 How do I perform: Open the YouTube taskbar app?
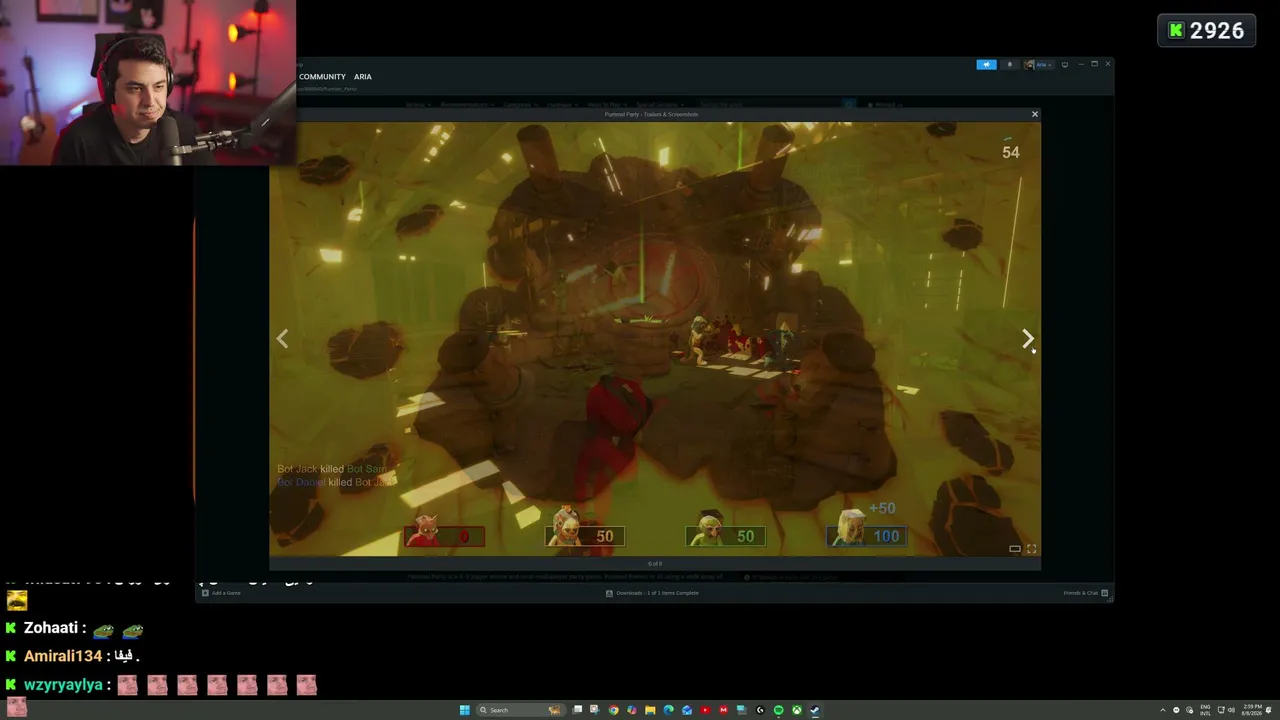705,710
